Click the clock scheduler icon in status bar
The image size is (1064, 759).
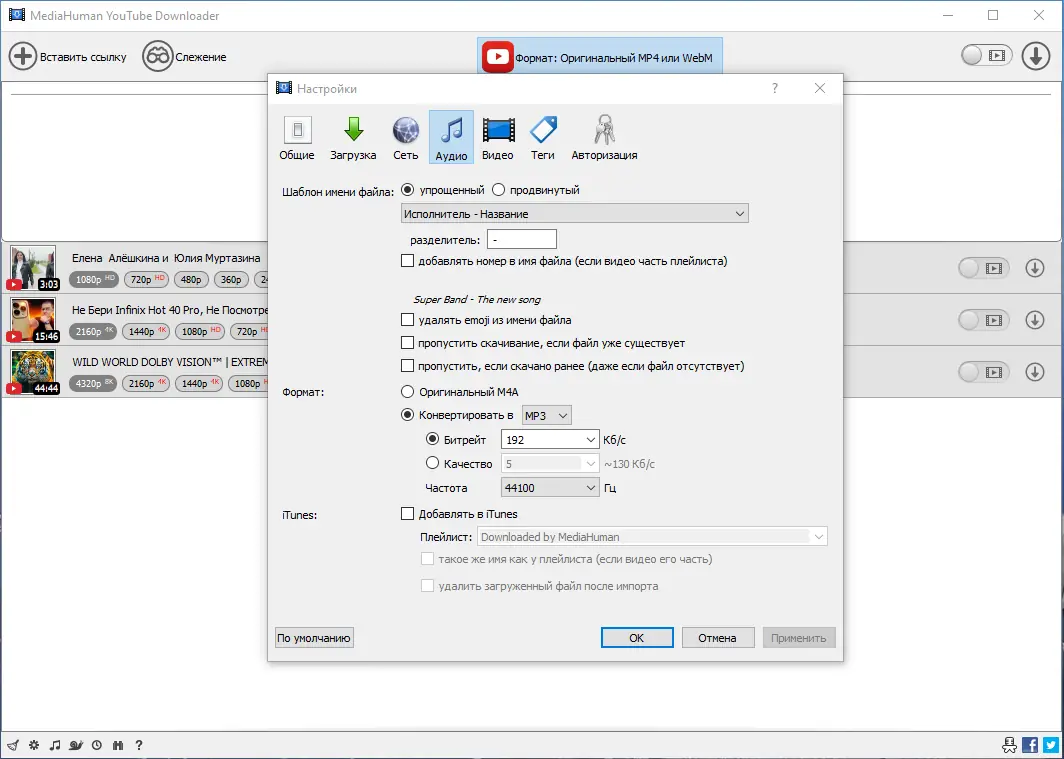(97, 745)
